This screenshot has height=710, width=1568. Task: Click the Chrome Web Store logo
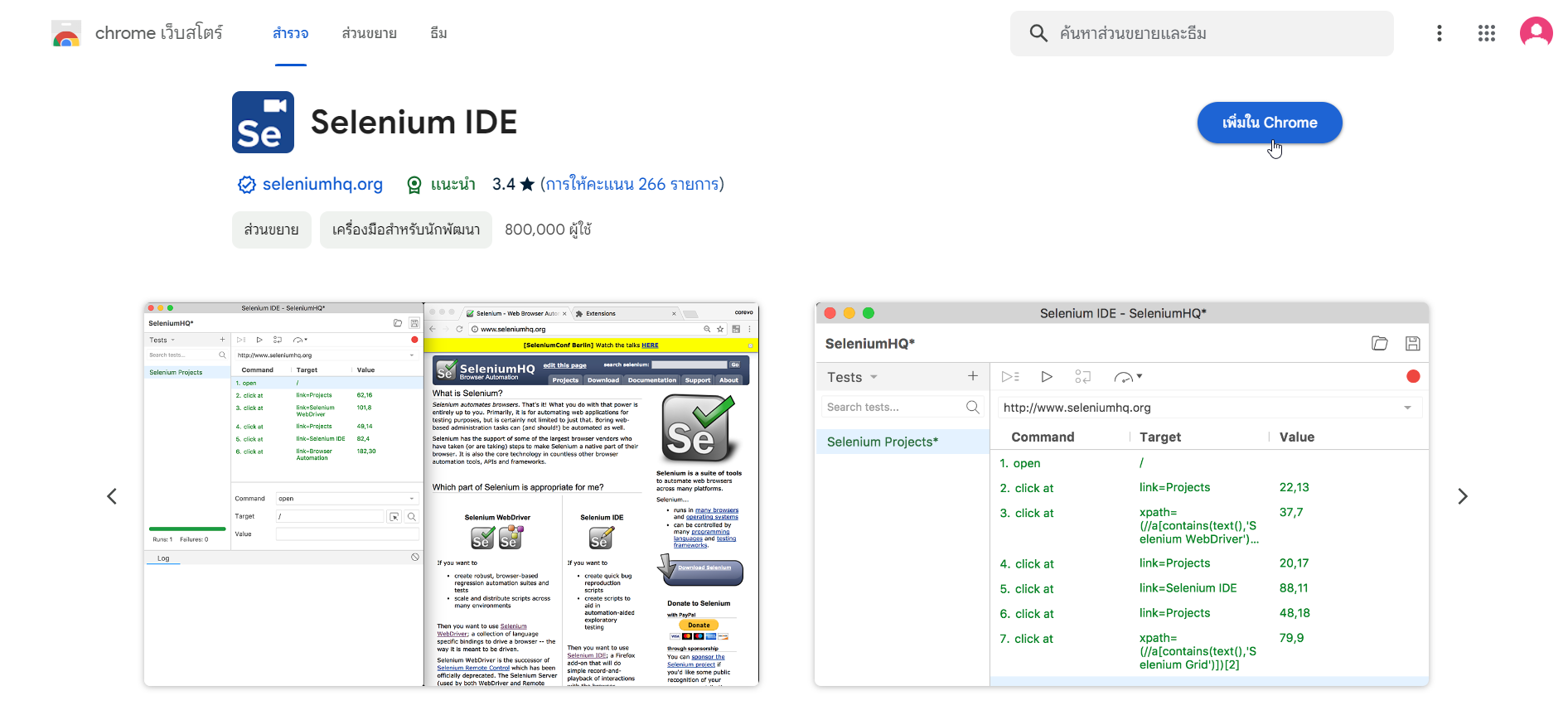(66, 33)
